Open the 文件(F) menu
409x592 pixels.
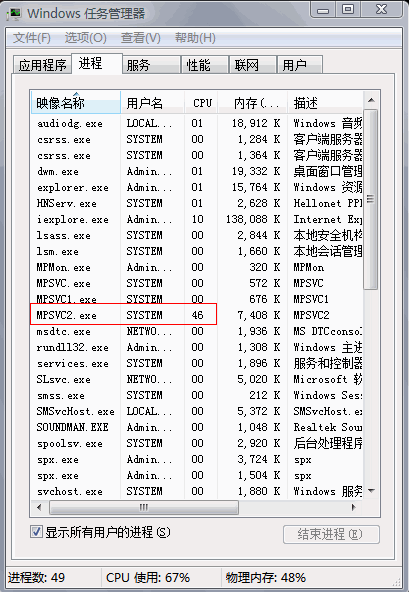tap(32, 38)
